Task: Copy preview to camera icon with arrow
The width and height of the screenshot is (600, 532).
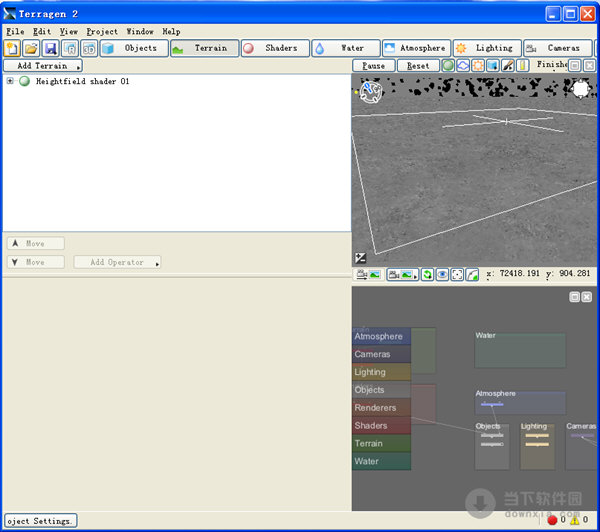Action: tap(368, 274)
